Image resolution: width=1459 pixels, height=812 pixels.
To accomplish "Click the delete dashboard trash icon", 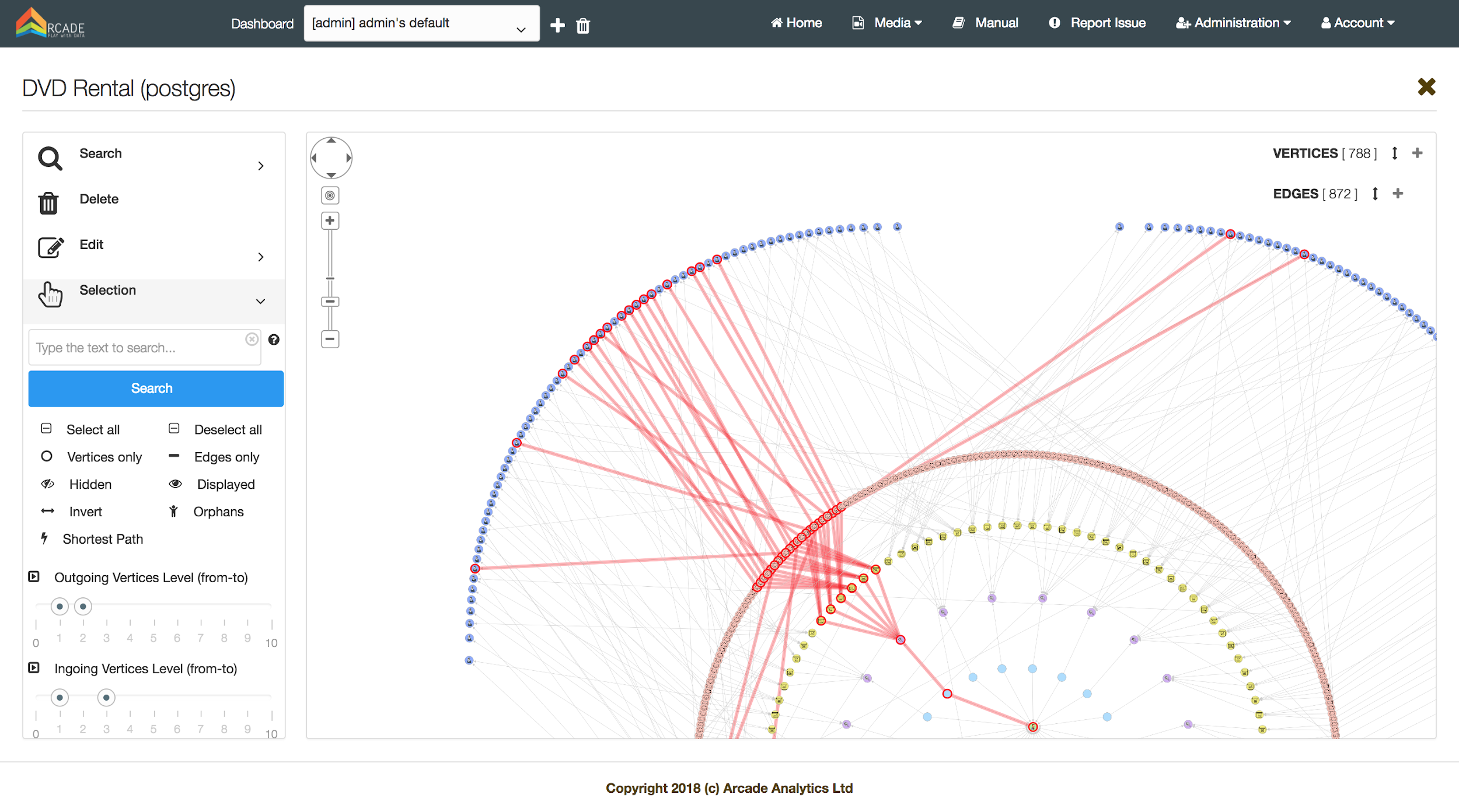I will (x=582, y=26).
